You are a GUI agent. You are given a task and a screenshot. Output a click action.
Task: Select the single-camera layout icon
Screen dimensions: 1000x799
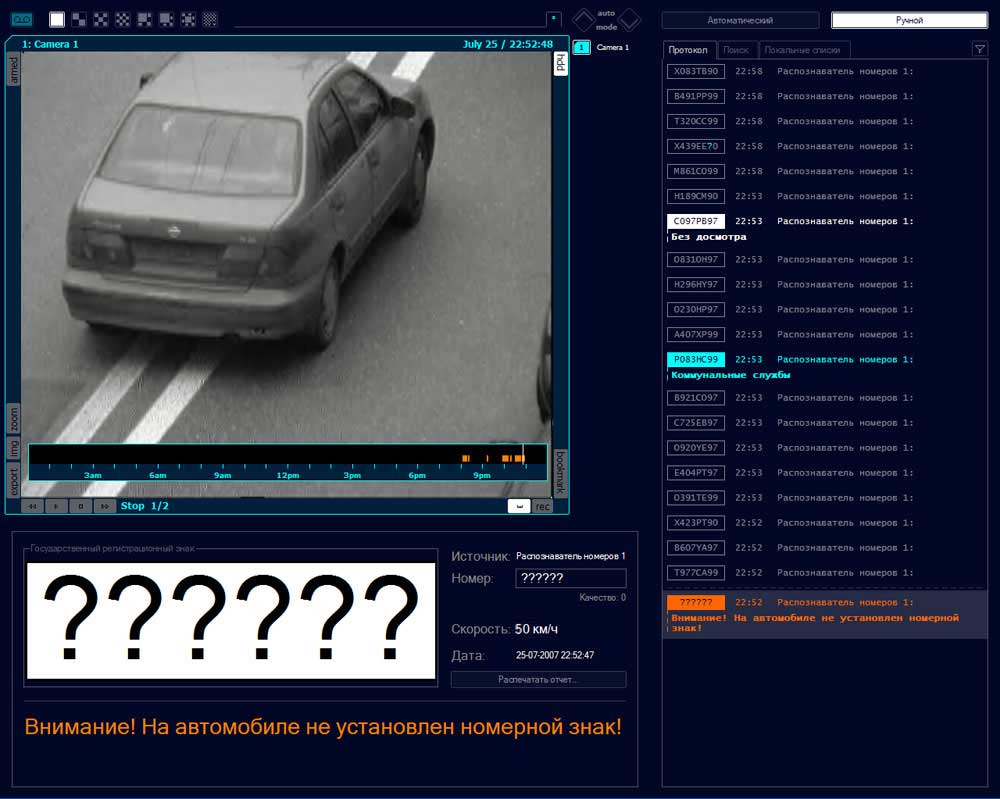tap(57, 19)
